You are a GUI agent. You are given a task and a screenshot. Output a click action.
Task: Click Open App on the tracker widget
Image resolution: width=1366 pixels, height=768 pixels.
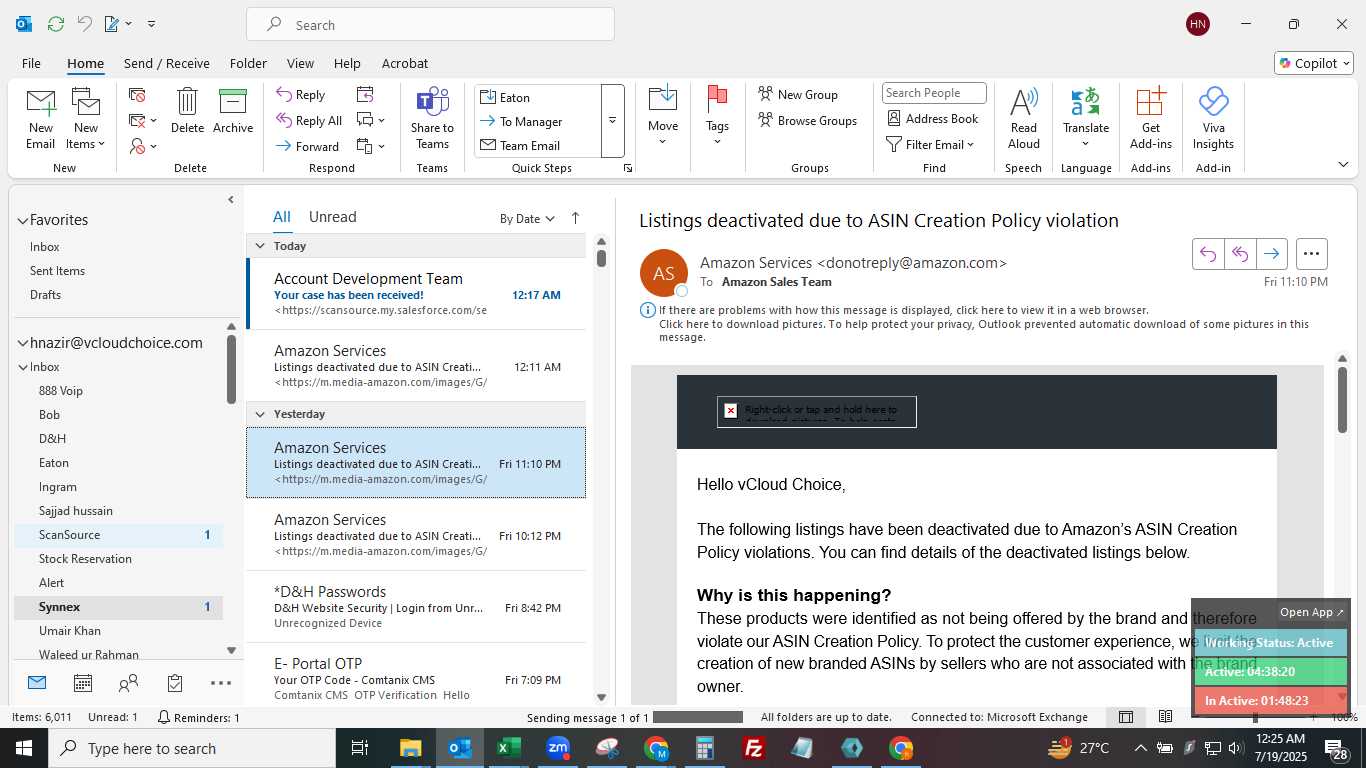click(1312, 612)
